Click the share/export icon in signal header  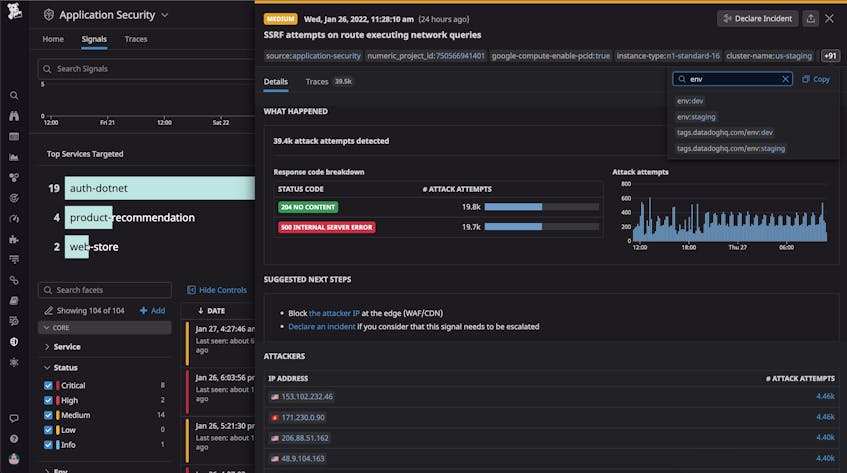coord(810,18)
